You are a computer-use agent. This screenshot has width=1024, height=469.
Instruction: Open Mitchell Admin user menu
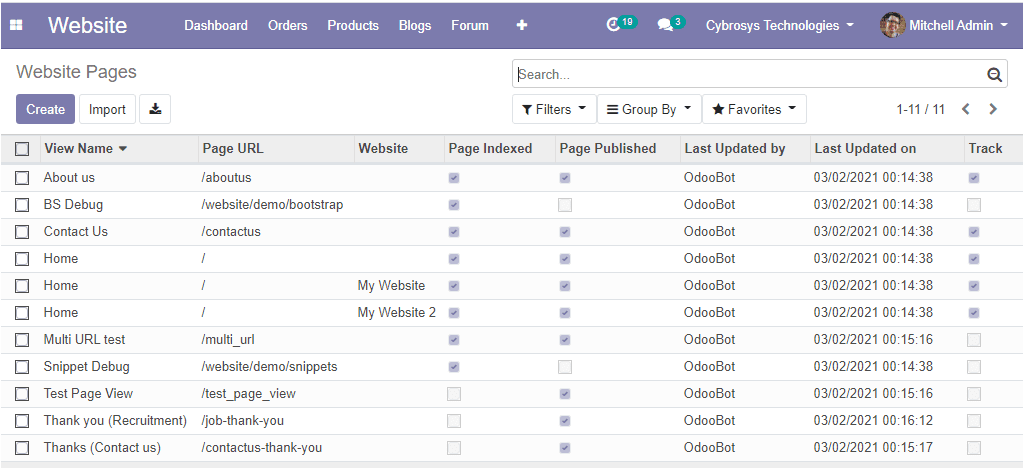click(x=945, y=25)
